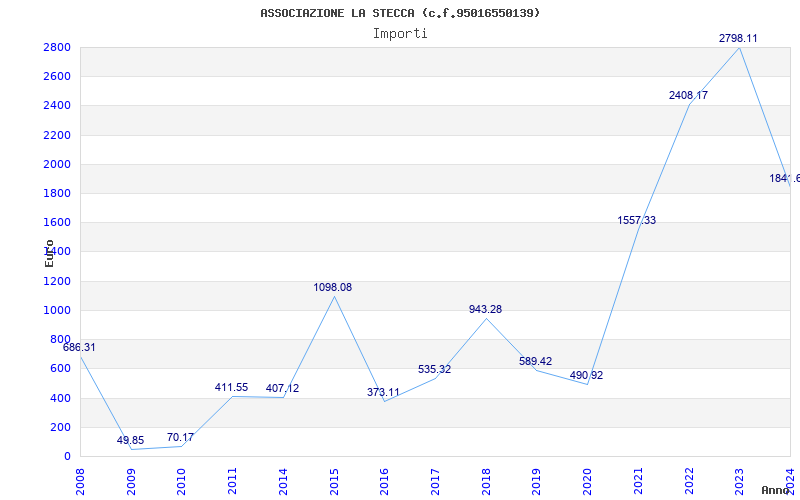Click the x-axis year 2023

(740, 482)
